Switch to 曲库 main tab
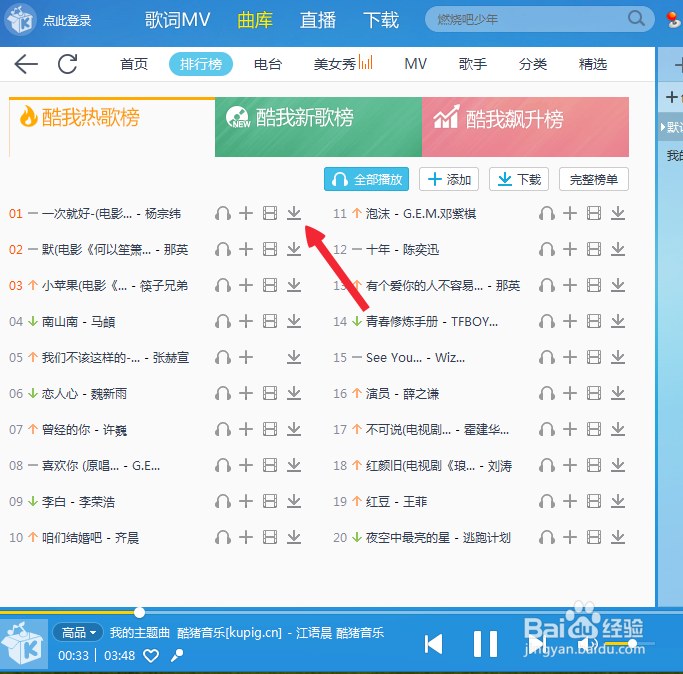The height and width of the screenshot is (674, 683). tap(255, 20)
